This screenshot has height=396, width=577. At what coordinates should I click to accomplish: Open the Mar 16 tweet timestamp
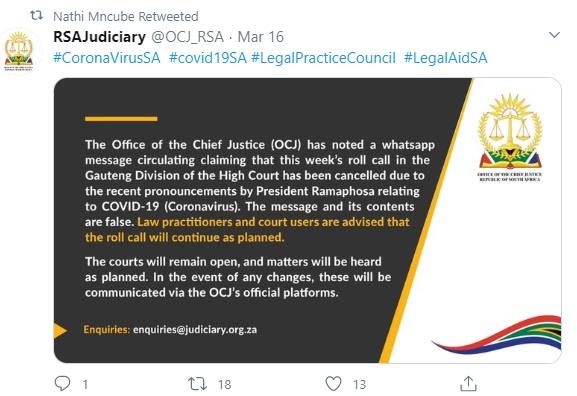261,37
